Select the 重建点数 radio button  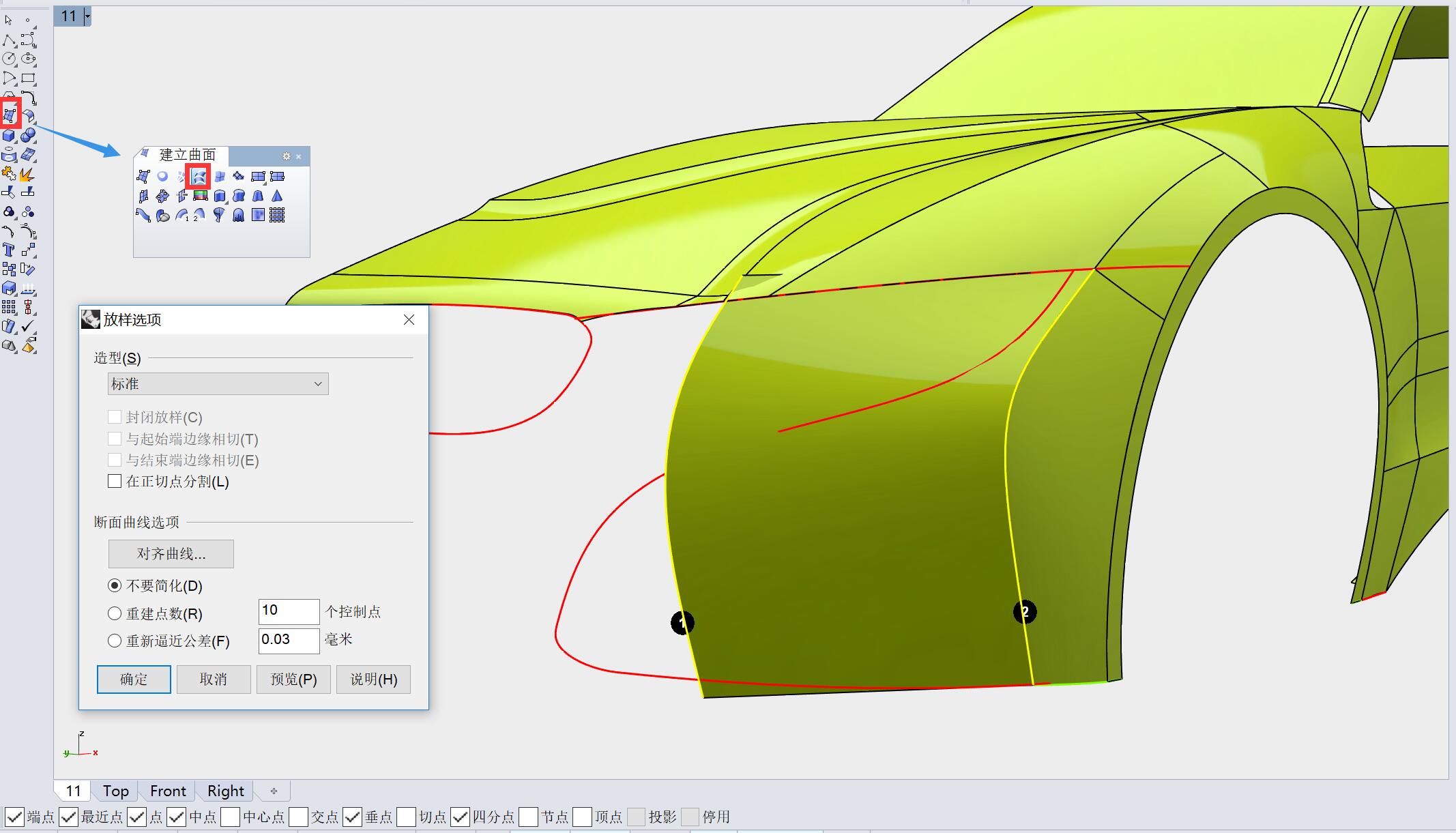[115, 613]
